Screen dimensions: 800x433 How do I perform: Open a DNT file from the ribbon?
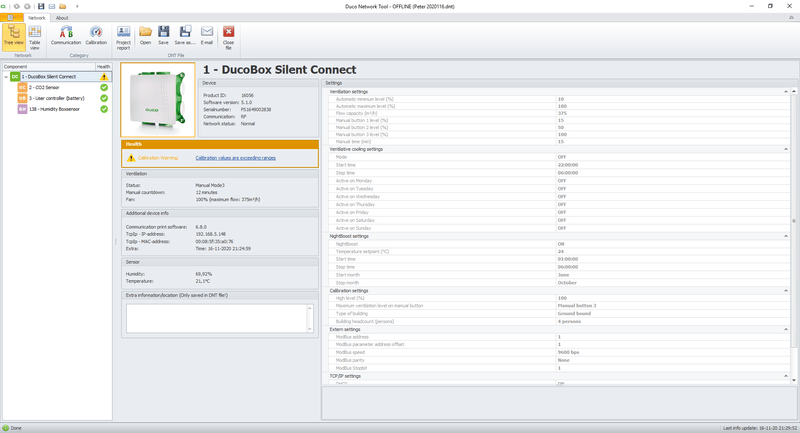[x=145, y=36]
